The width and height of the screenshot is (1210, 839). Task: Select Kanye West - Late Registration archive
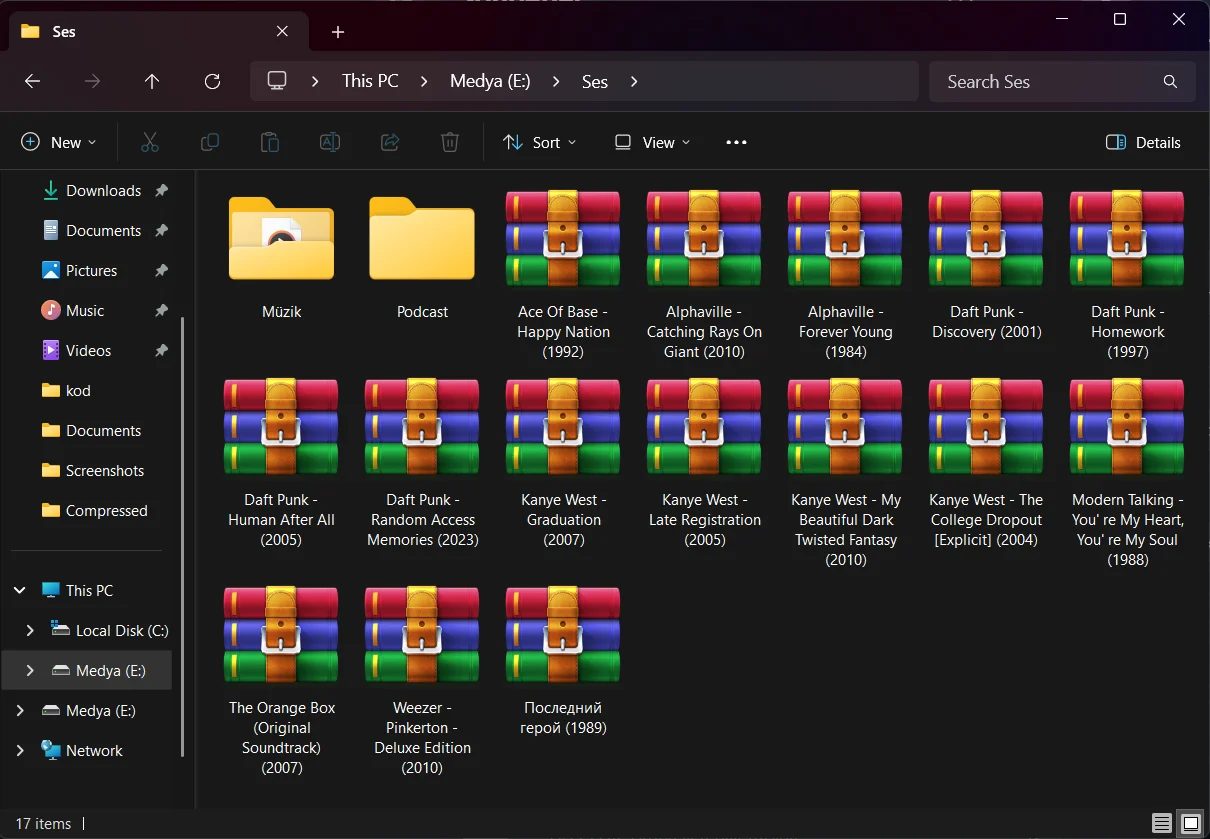point(704,463)
